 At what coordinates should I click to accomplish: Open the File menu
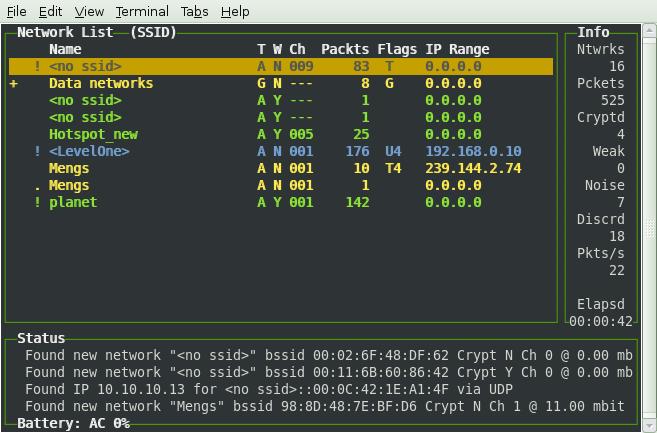[17, 11]
